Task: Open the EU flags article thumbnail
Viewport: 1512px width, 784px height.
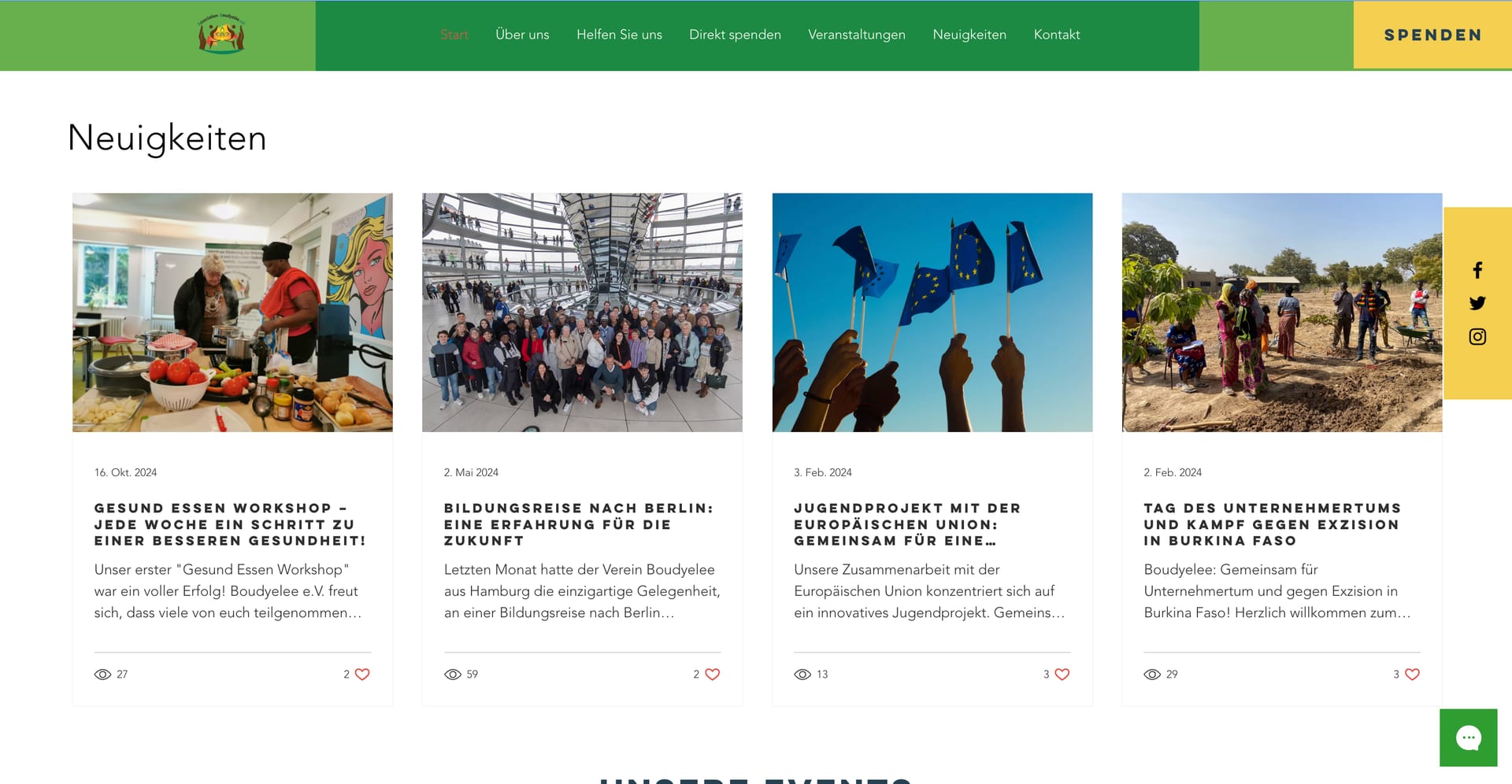Action: tap(932, 312)
